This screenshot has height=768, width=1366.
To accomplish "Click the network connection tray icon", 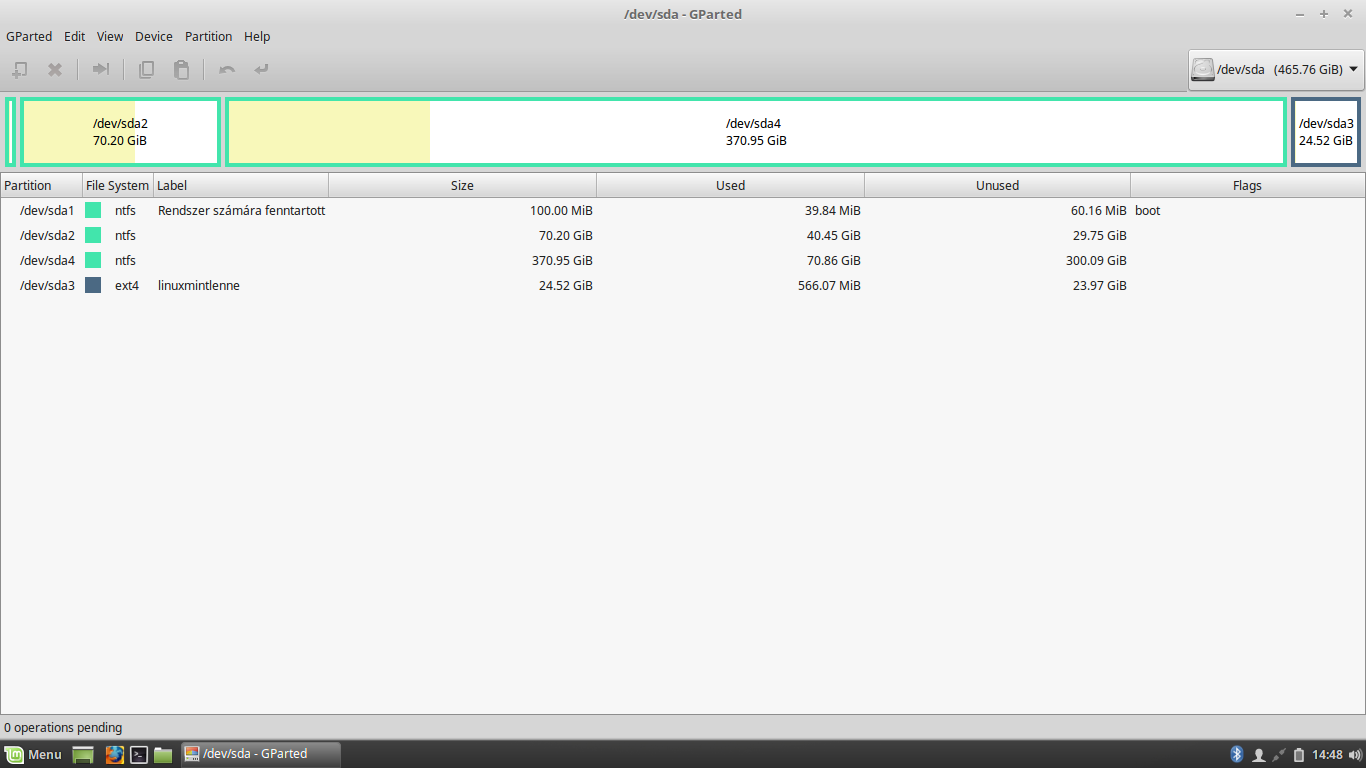I will (x=1279, y=755).
